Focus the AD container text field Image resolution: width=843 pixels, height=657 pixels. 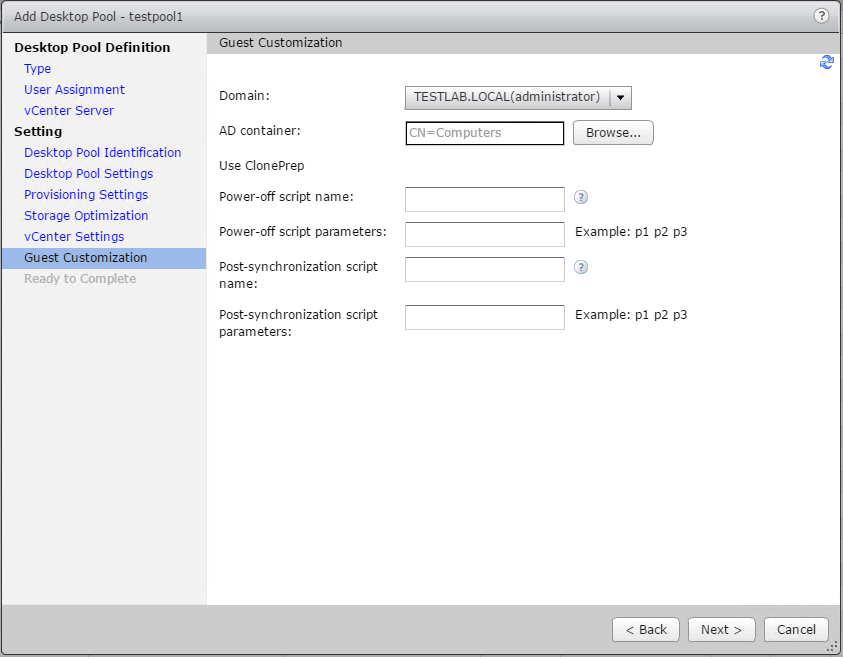coord(485,133)
